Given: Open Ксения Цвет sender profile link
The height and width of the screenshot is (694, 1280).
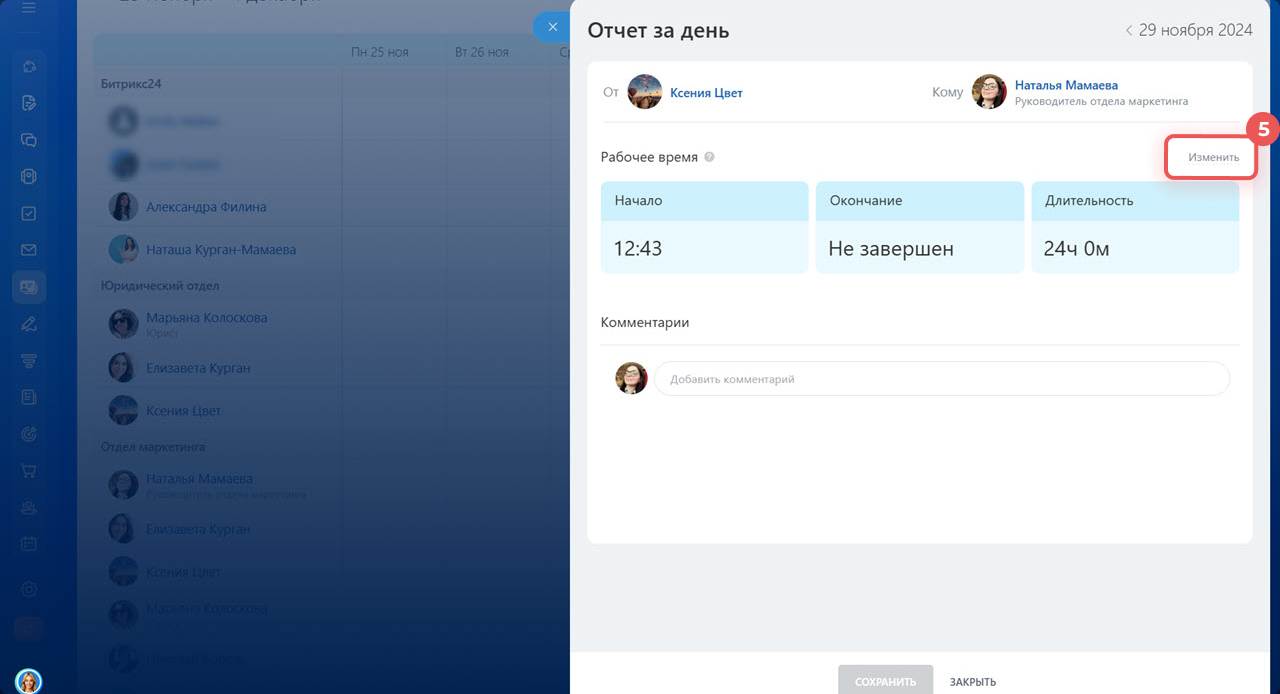Looking at the screenshot, I should (706, 93).
